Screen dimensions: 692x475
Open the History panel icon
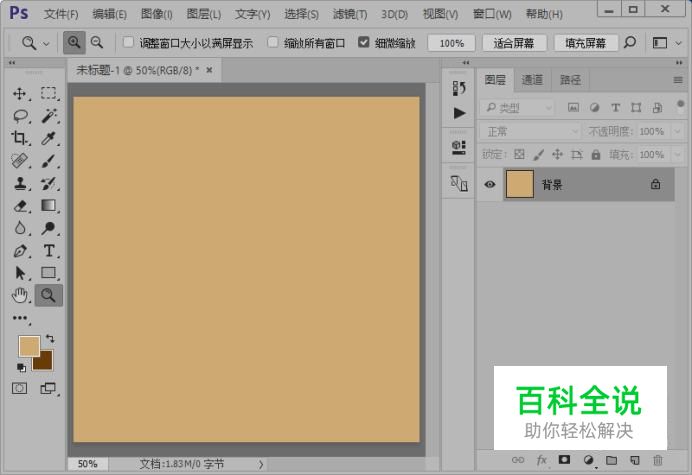tap(459, 88)
